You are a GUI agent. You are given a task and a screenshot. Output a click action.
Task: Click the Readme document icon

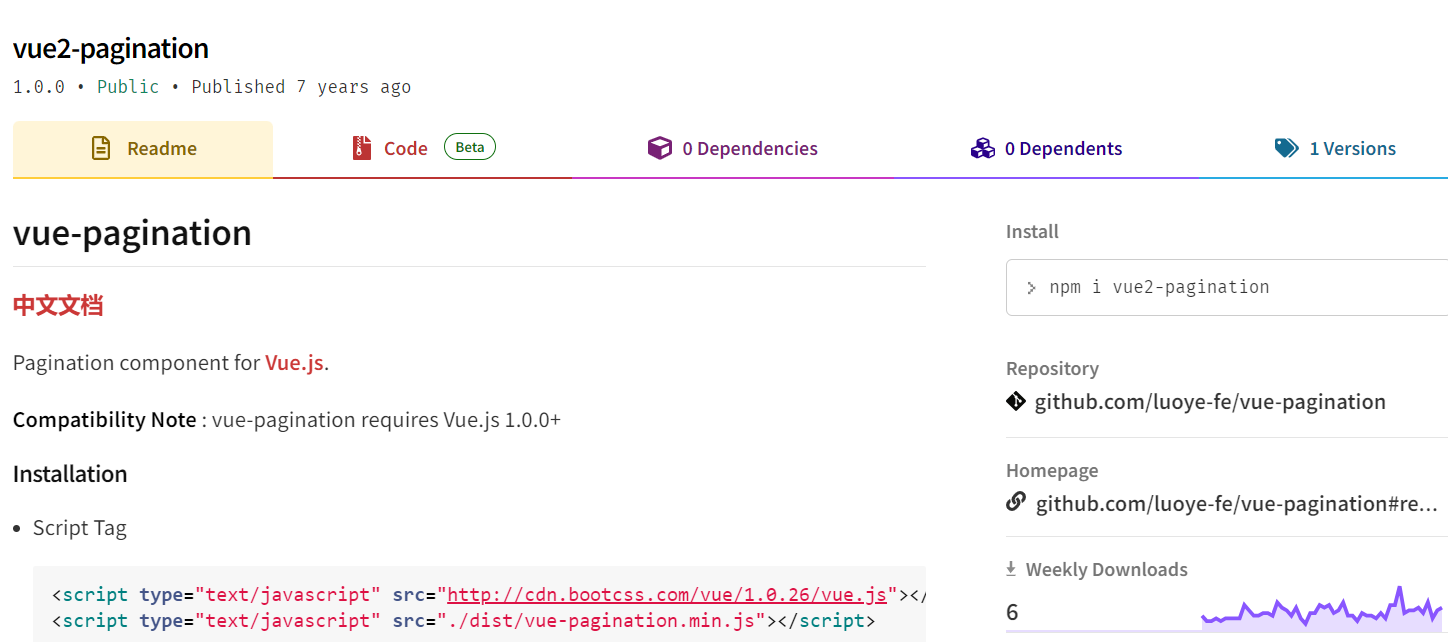(x=100, y=146)
